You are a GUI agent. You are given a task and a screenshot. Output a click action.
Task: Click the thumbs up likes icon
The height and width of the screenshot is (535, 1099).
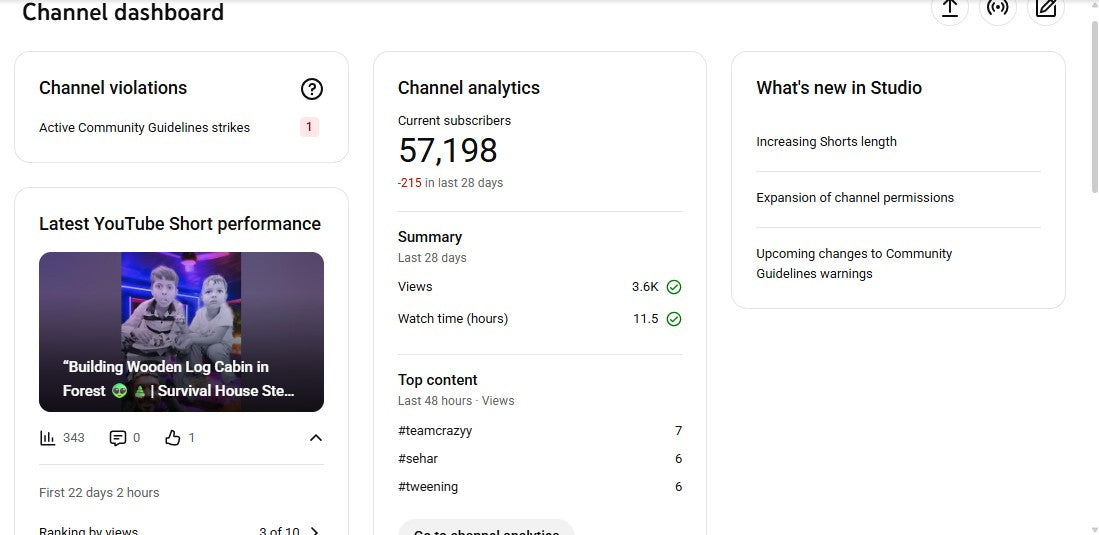[173, 438]
